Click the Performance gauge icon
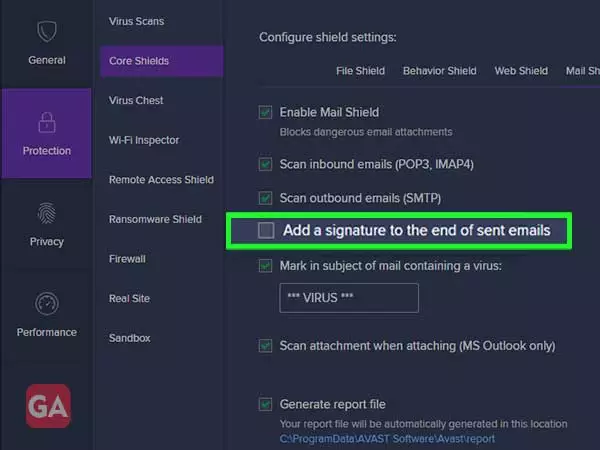 (x=47, y=303)
